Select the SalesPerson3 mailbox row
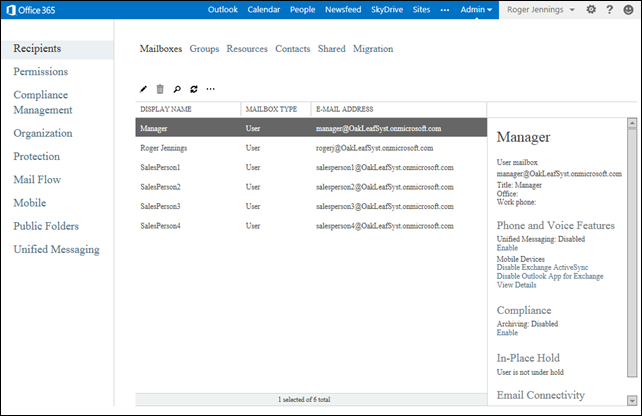 311,206
